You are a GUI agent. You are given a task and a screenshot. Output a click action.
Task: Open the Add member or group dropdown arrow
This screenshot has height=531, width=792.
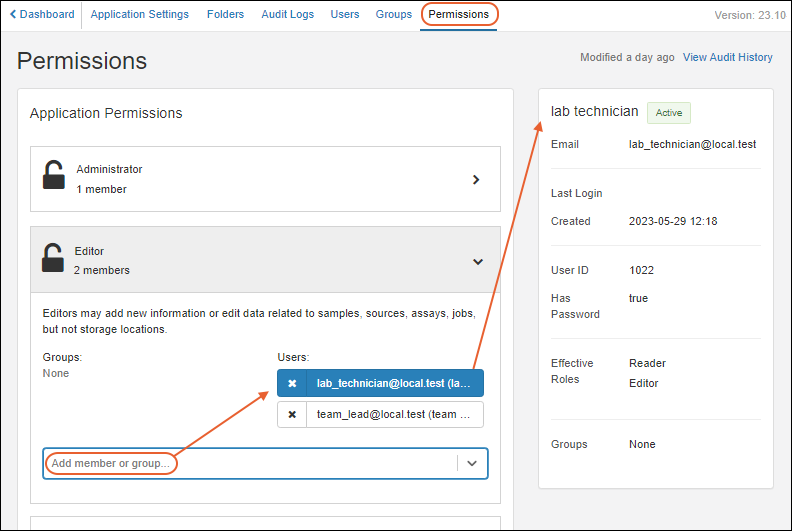472,464
